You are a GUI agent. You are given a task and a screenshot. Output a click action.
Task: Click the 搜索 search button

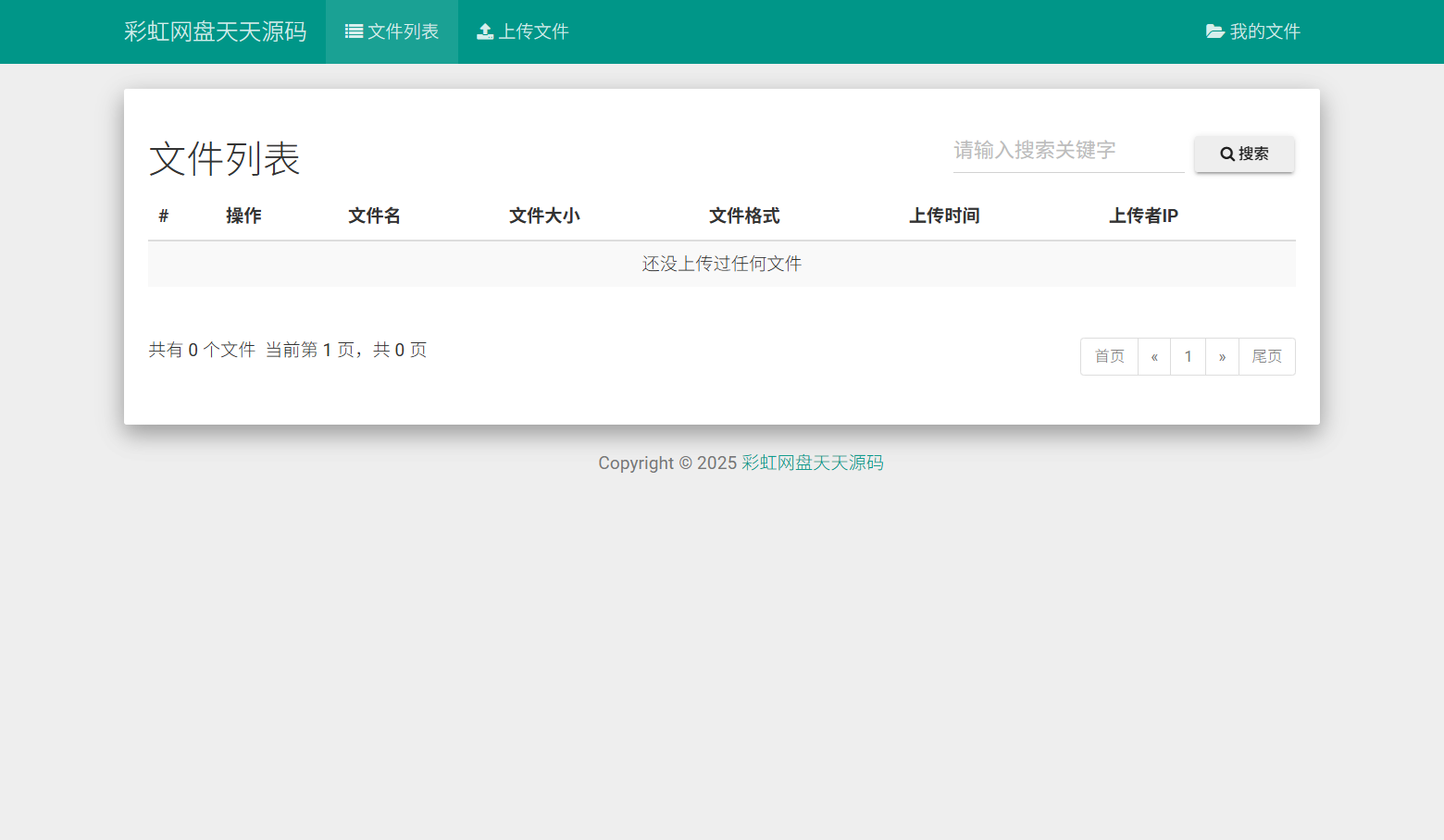coord(1244,154)
